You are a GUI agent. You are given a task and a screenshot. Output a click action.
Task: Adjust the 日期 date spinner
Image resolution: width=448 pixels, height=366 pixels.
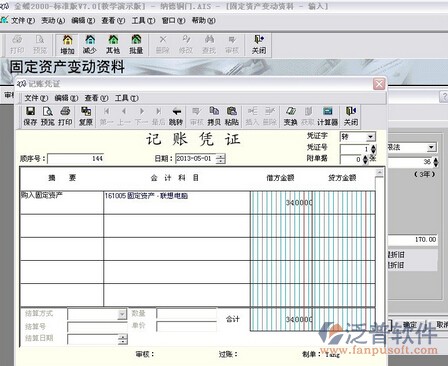[x=220, y=159]
